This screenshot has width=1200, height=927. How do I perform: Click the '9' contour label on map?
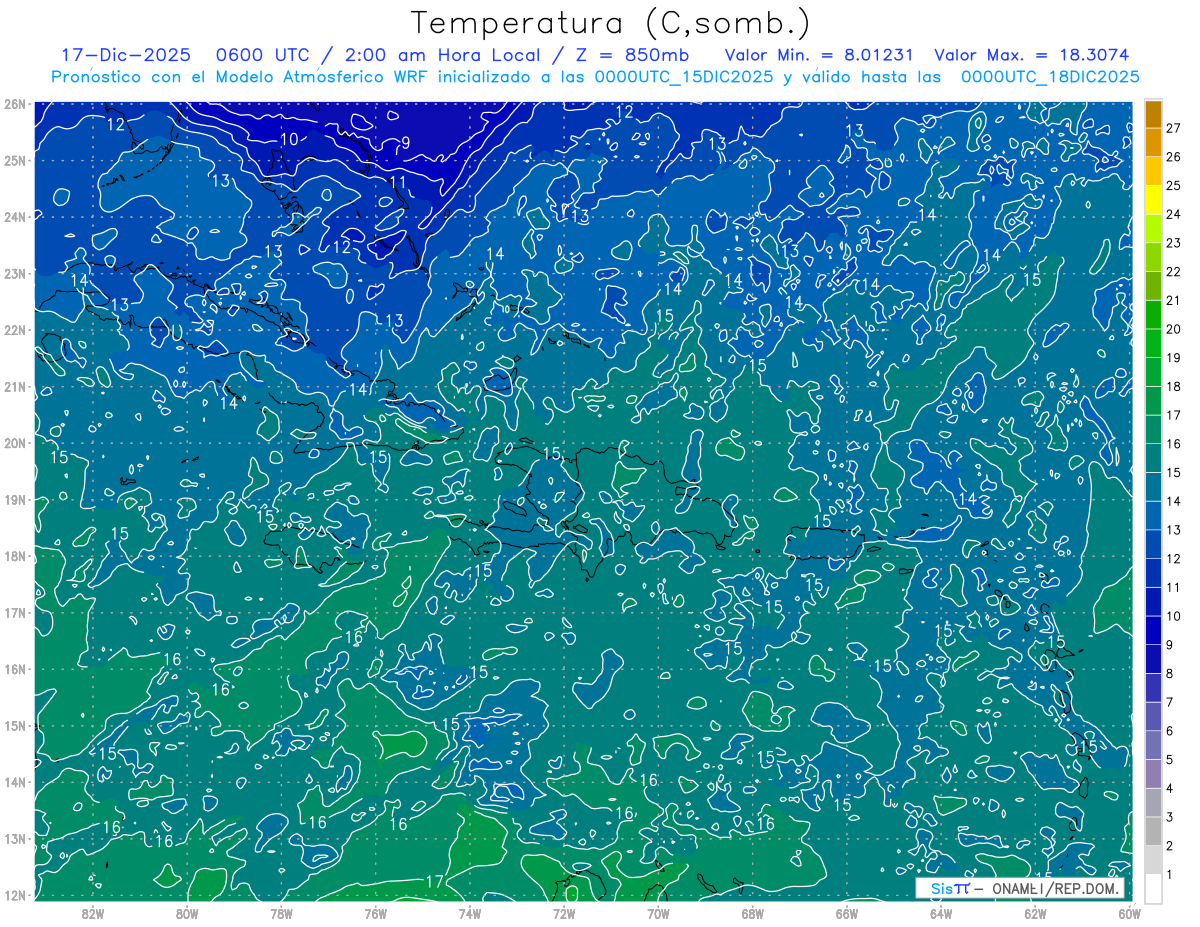(405, 143)
